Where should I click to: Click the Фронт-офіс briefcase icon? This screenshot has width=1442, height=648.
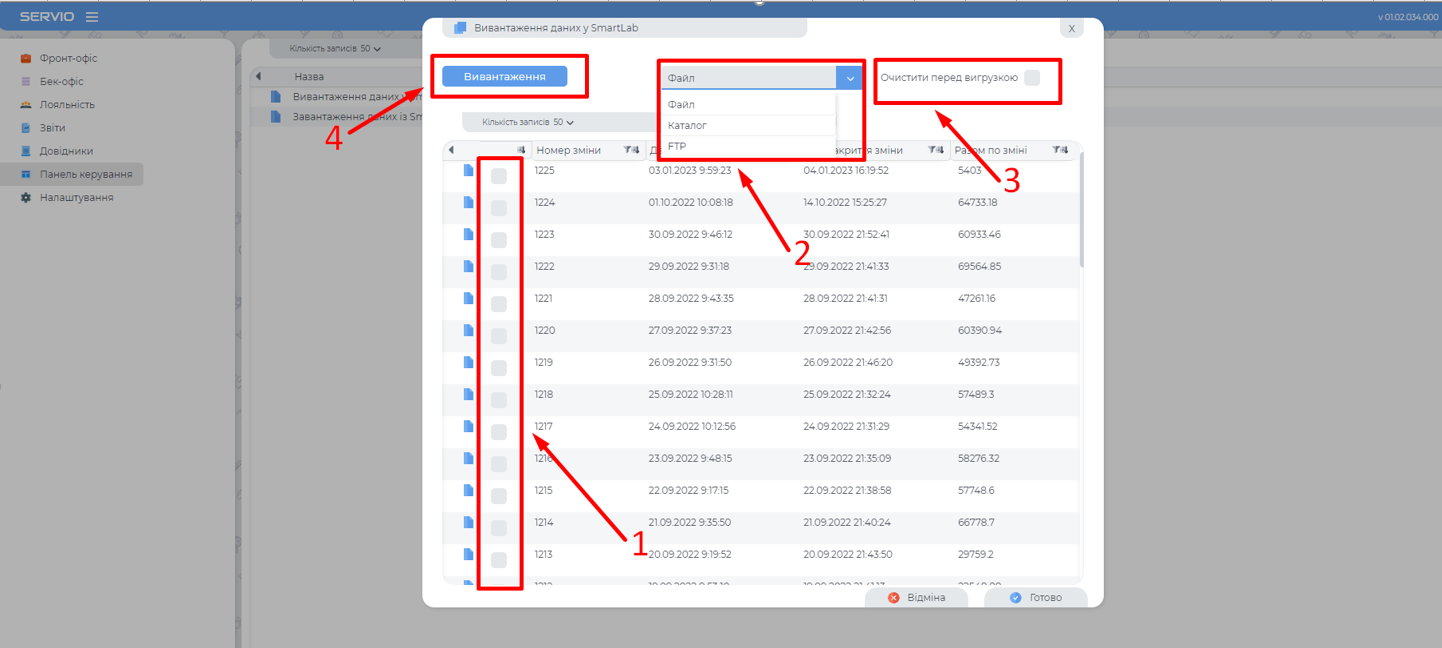[26, 59]
